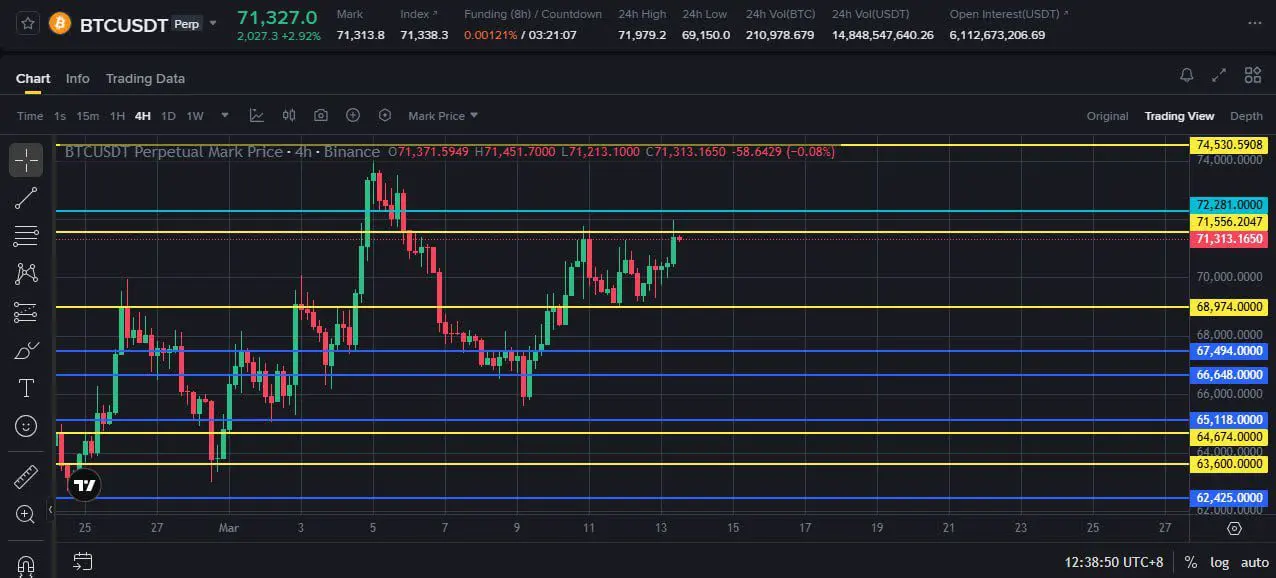
Task: Select the horizontal lines Fibonacci tool
Action: (26, 236)
